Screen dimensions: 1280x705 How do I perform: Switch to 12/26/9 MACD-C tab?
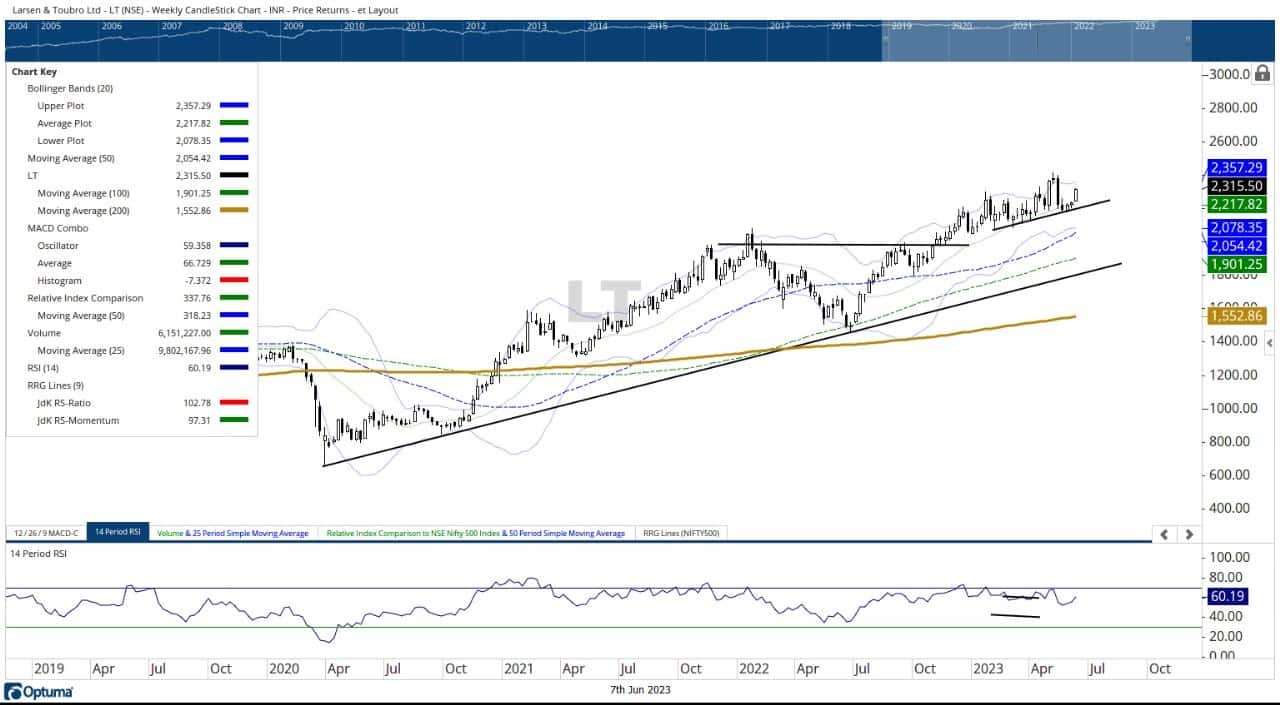tap(45, 533)
